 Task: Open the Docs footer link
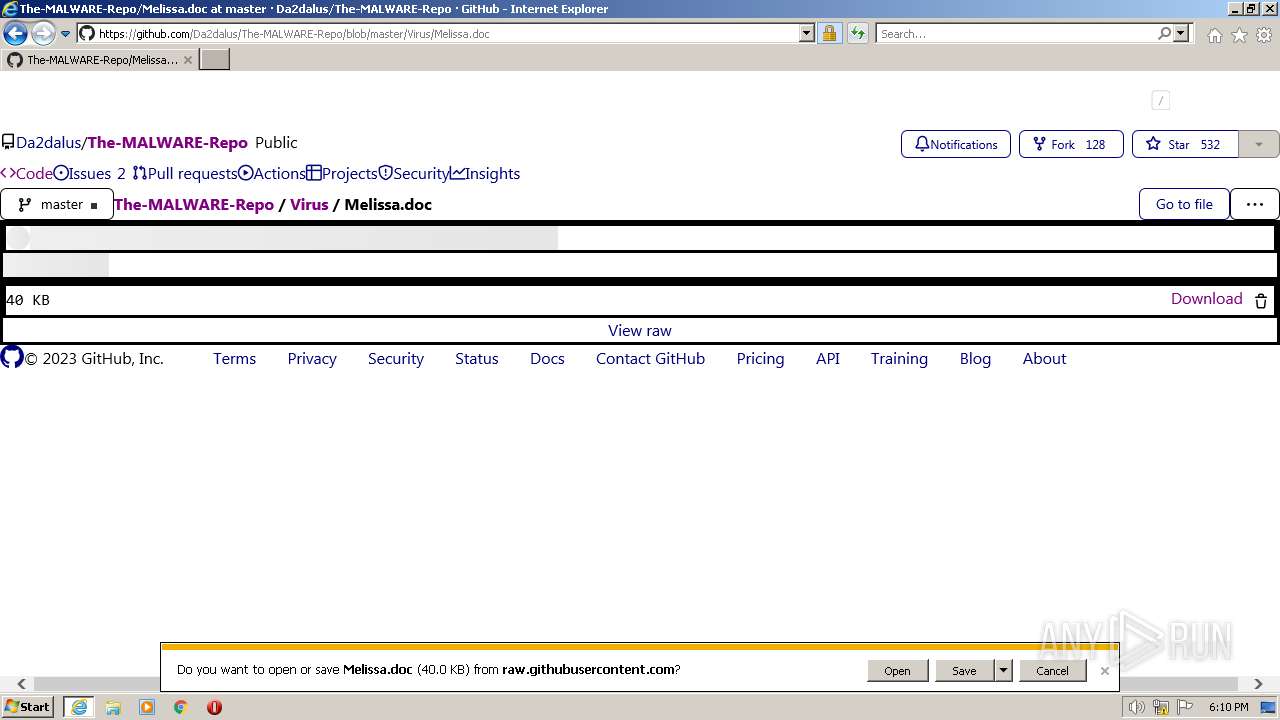point(547,359)
